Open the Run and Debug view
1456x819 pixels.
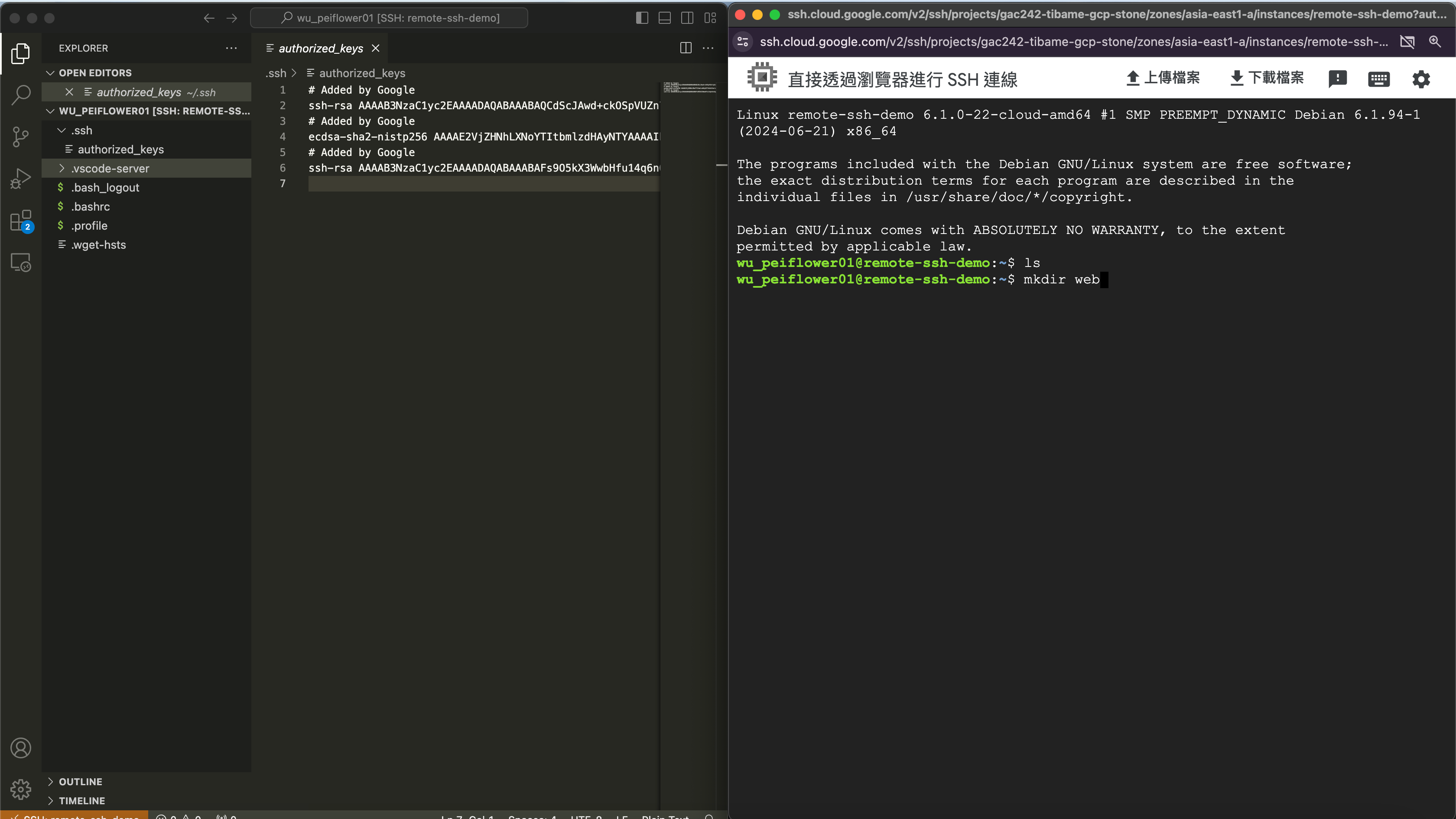[x=21, y=179]
